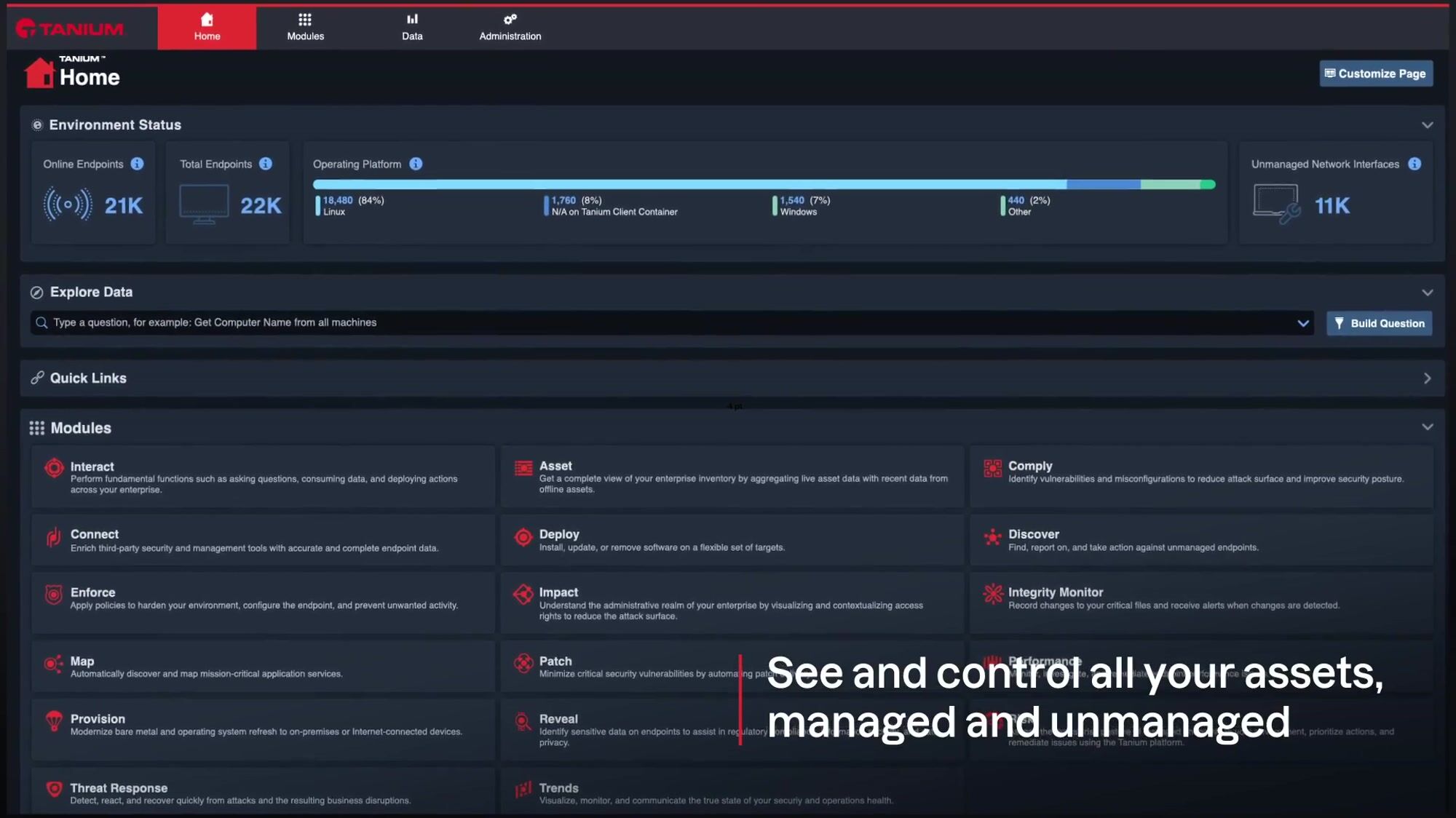Click the Integrity Monitor module icon
Screen dimensions: 1456x818
click(x=992, y=594)
